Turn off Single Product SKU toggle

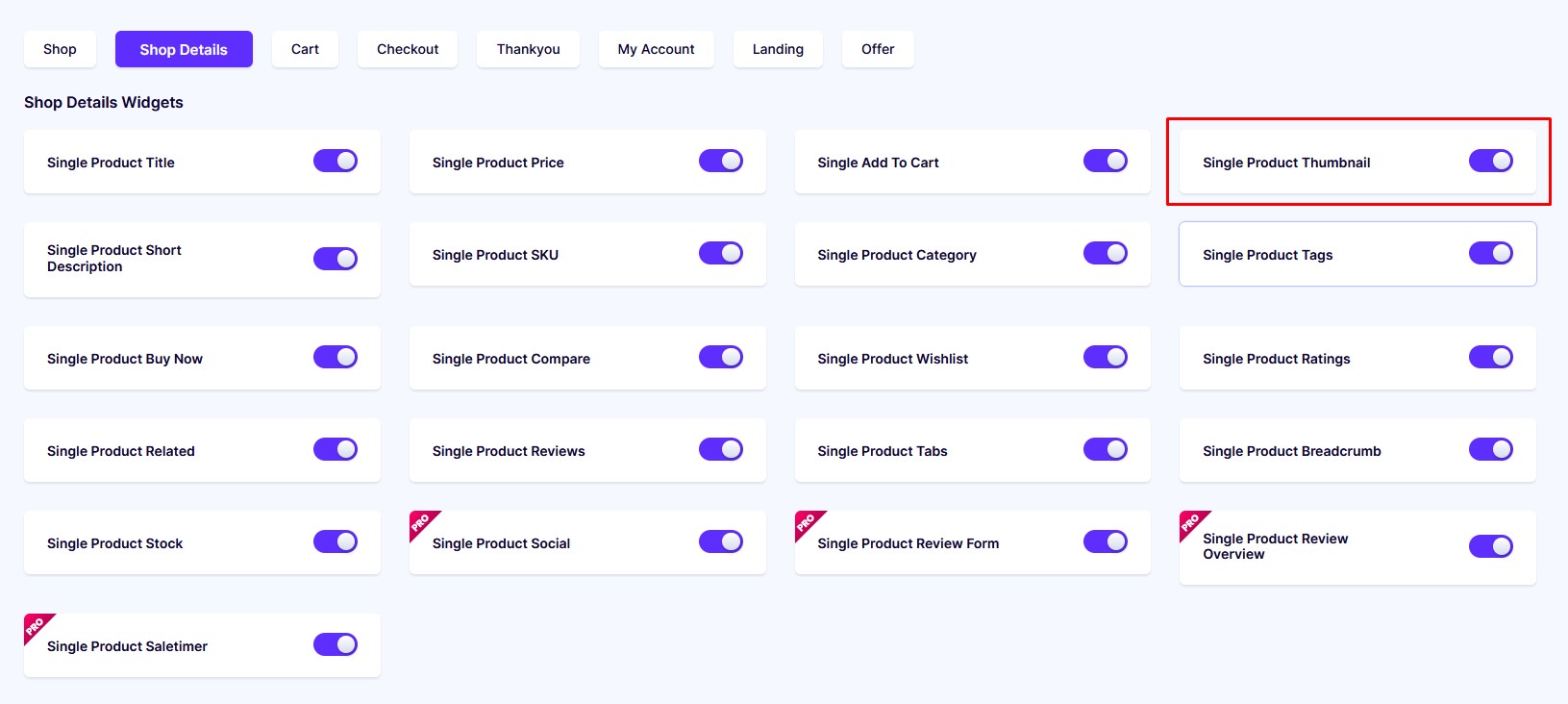click(721, 253)
